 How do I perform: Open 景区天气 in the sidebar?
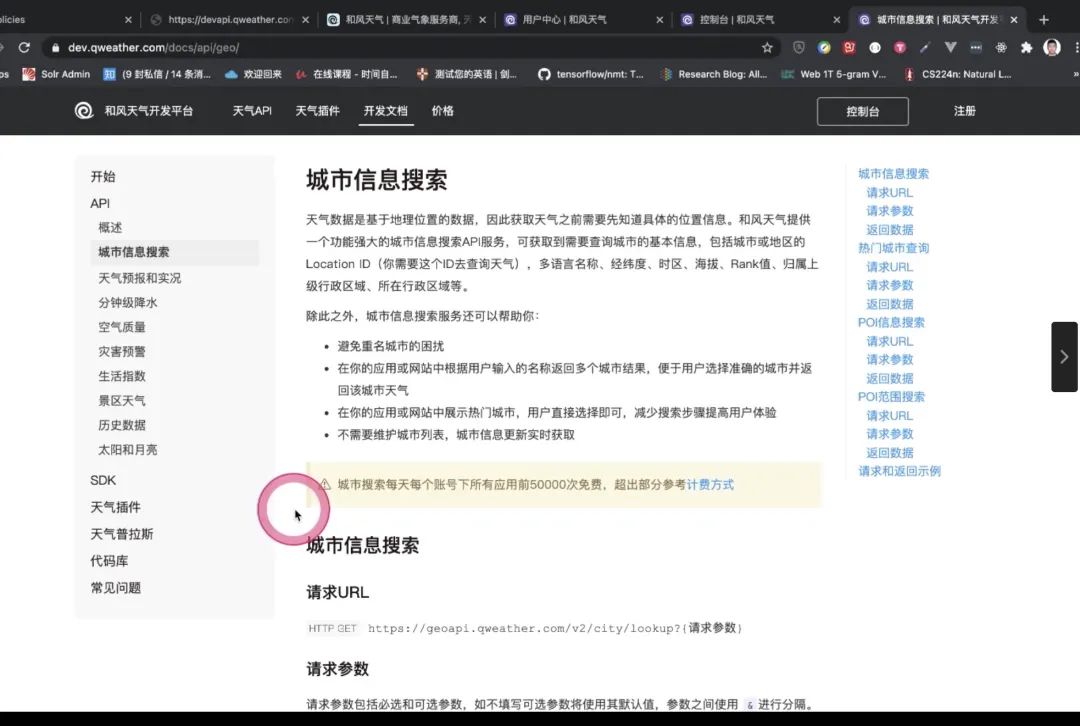pyautogui.click(x=122, y=401)
